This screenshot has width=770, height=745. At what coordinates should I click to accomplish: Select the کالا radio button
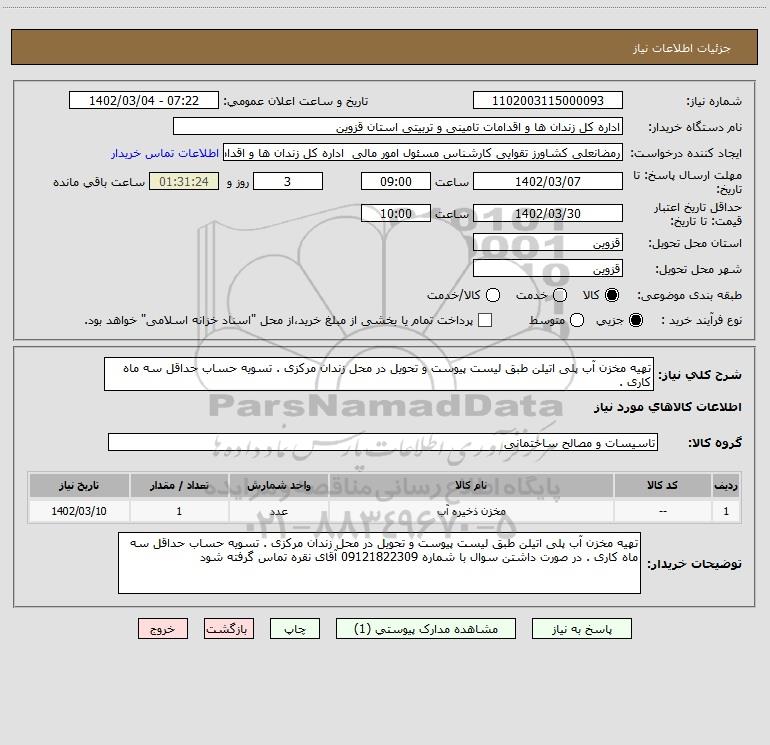[612, 295]
